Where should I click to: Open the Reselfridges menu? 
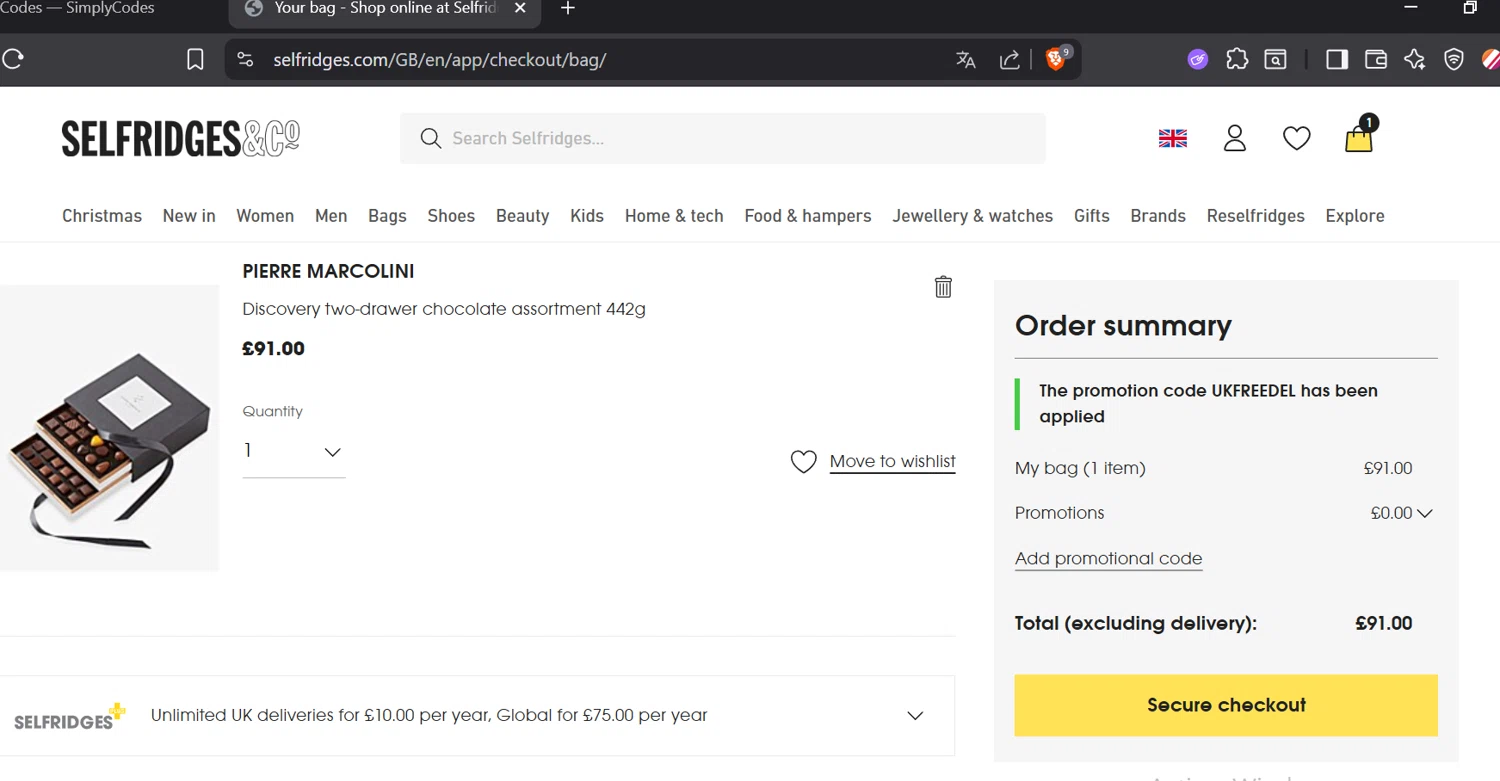pyautogui.click(x=1256, y=216)
